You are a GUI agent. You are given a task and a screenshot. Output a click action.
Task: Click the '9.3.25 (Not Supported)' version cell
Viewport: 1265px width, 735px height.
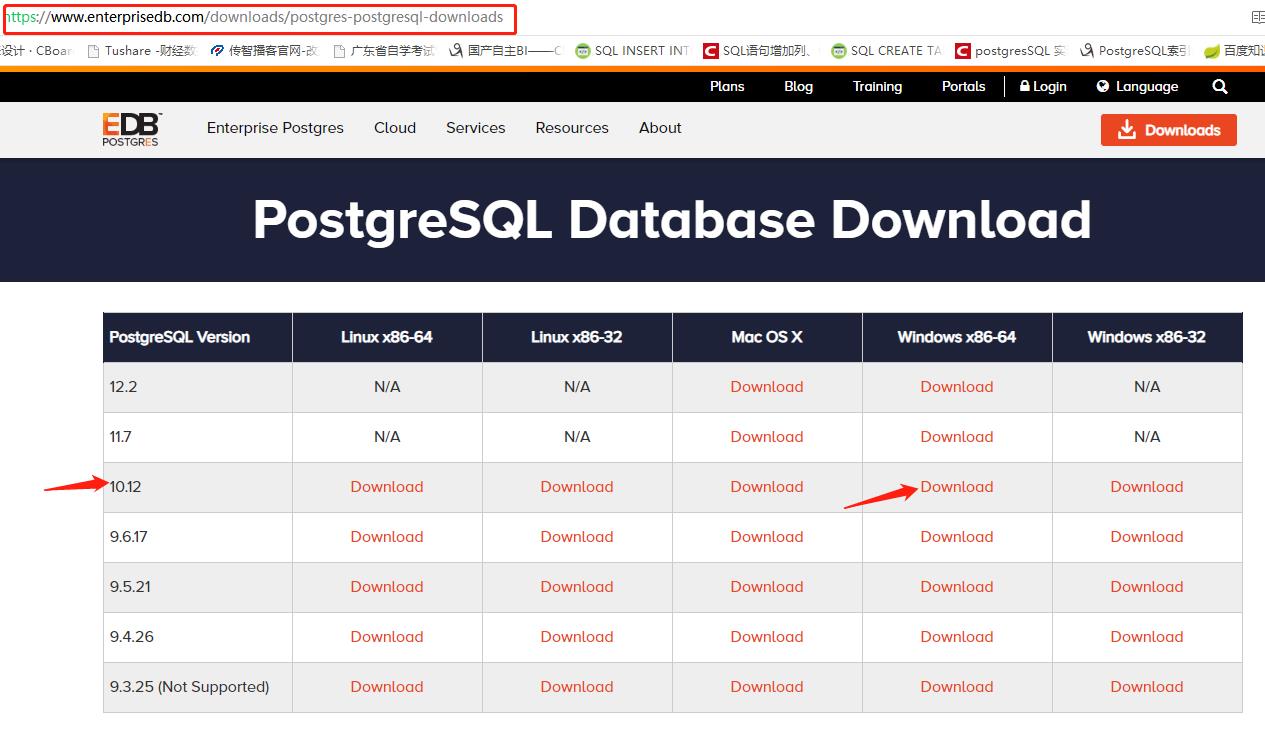[x=198, y=687]
